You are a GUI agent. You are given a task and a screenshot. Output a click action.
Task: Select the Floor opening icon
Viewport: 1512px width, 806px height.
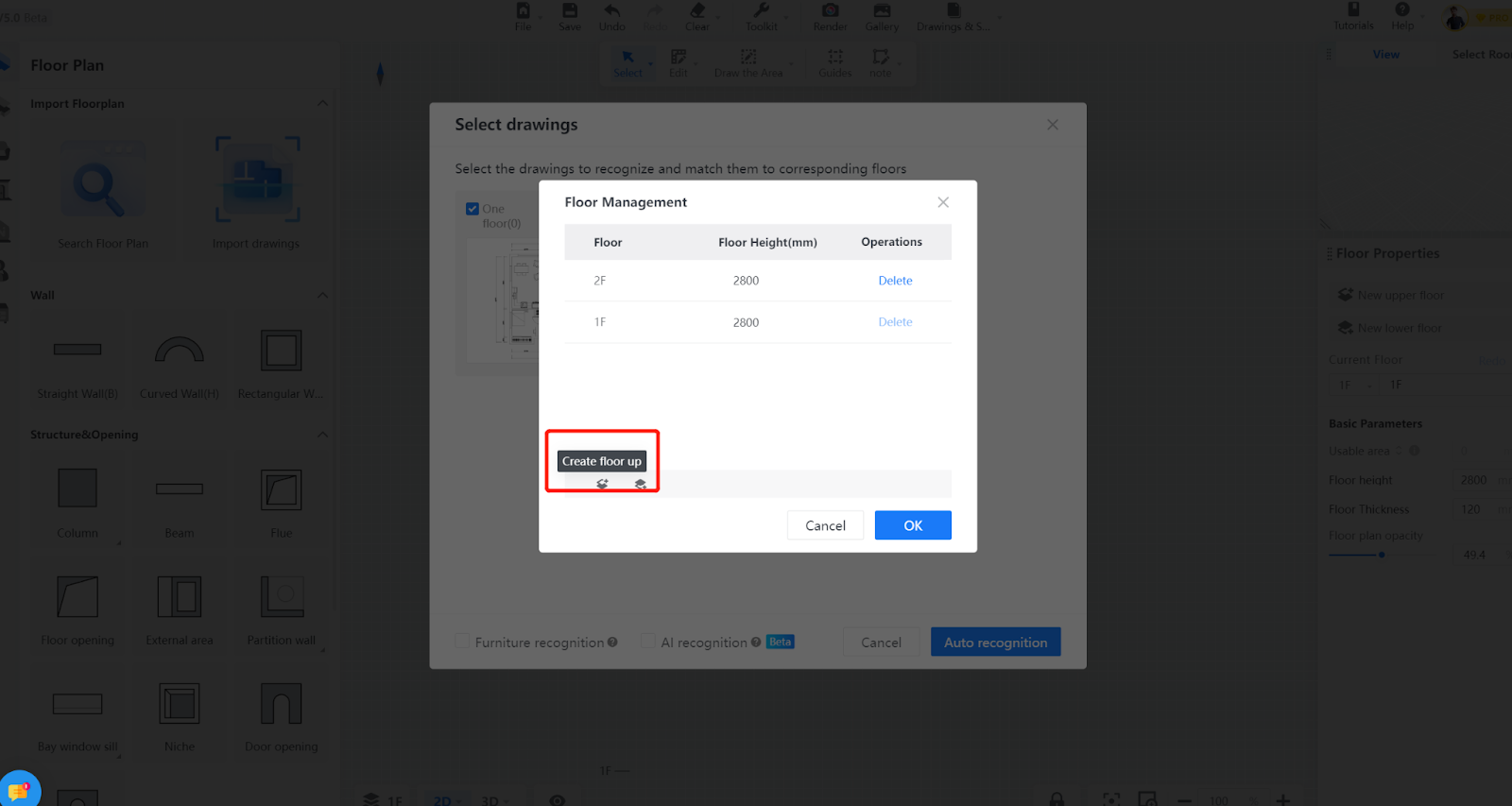tap(77, 597)
